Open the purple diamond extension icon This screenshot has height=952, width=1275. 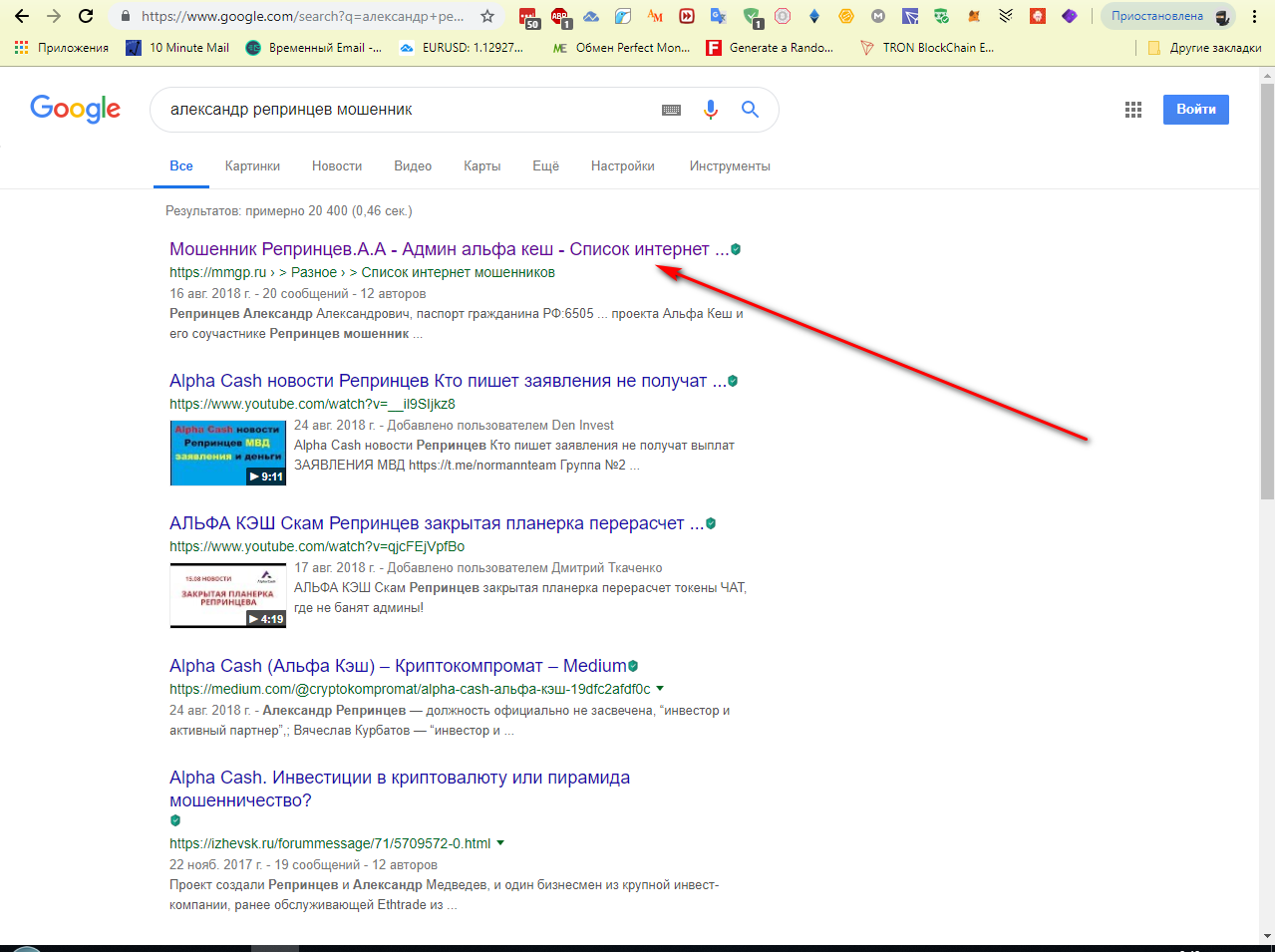pyautogui.click(x=1070, y=16)
